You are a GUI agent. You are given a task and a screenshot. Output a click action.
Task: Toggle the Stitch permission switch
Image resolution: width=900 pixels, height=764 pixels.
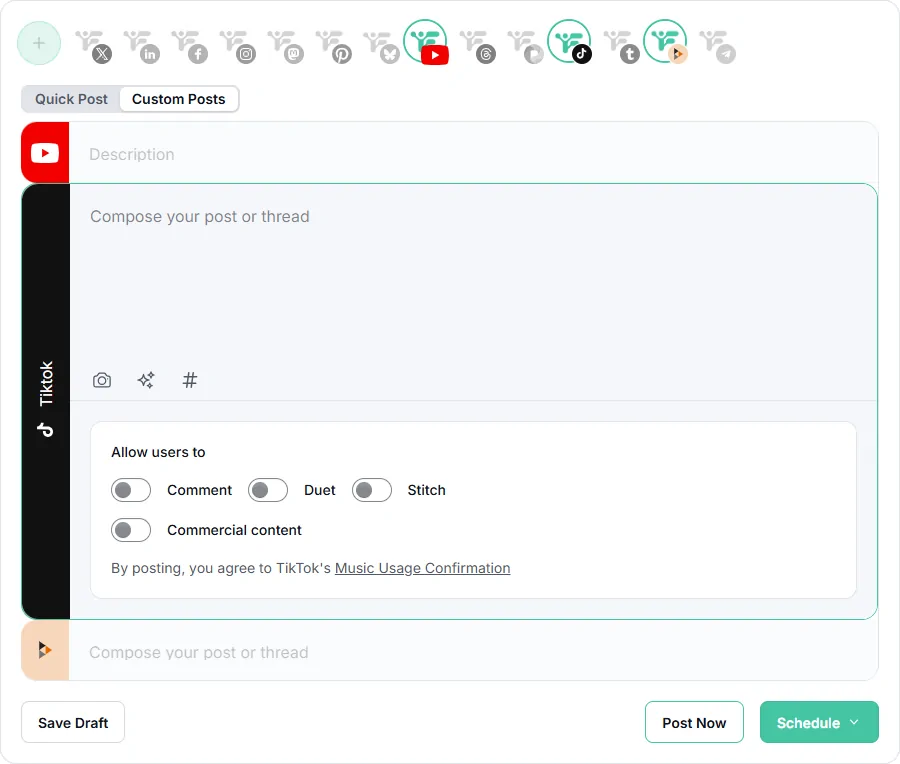372,490
